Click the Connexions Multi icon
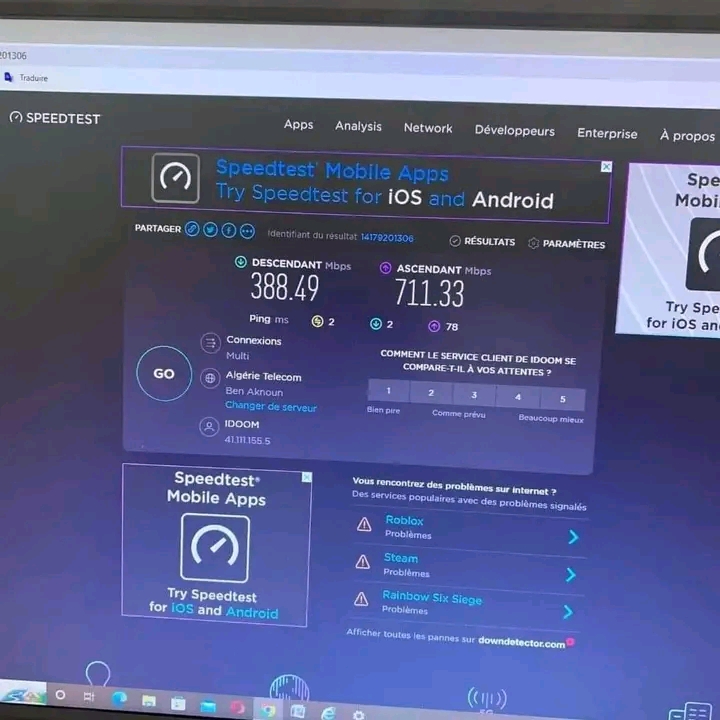Viewport: 720px width, 720px height. [210, 344]
